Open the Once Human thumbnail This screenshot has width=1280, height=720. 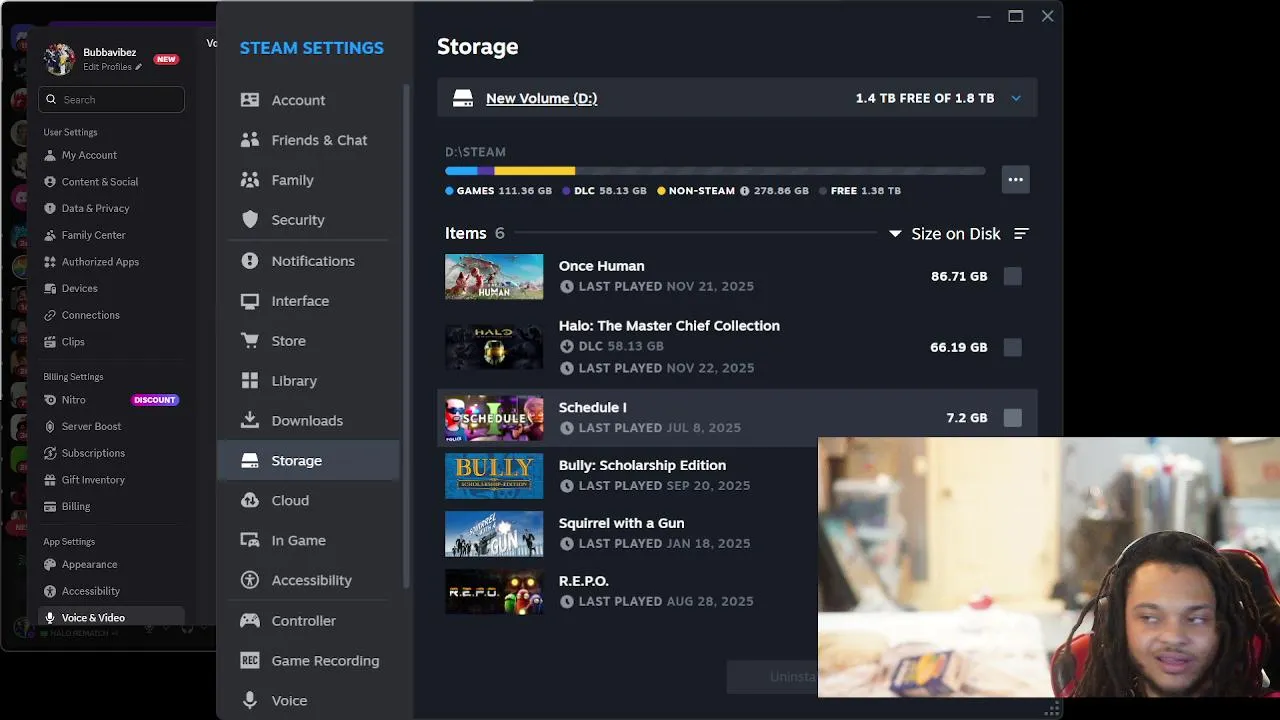pos(494,276)
